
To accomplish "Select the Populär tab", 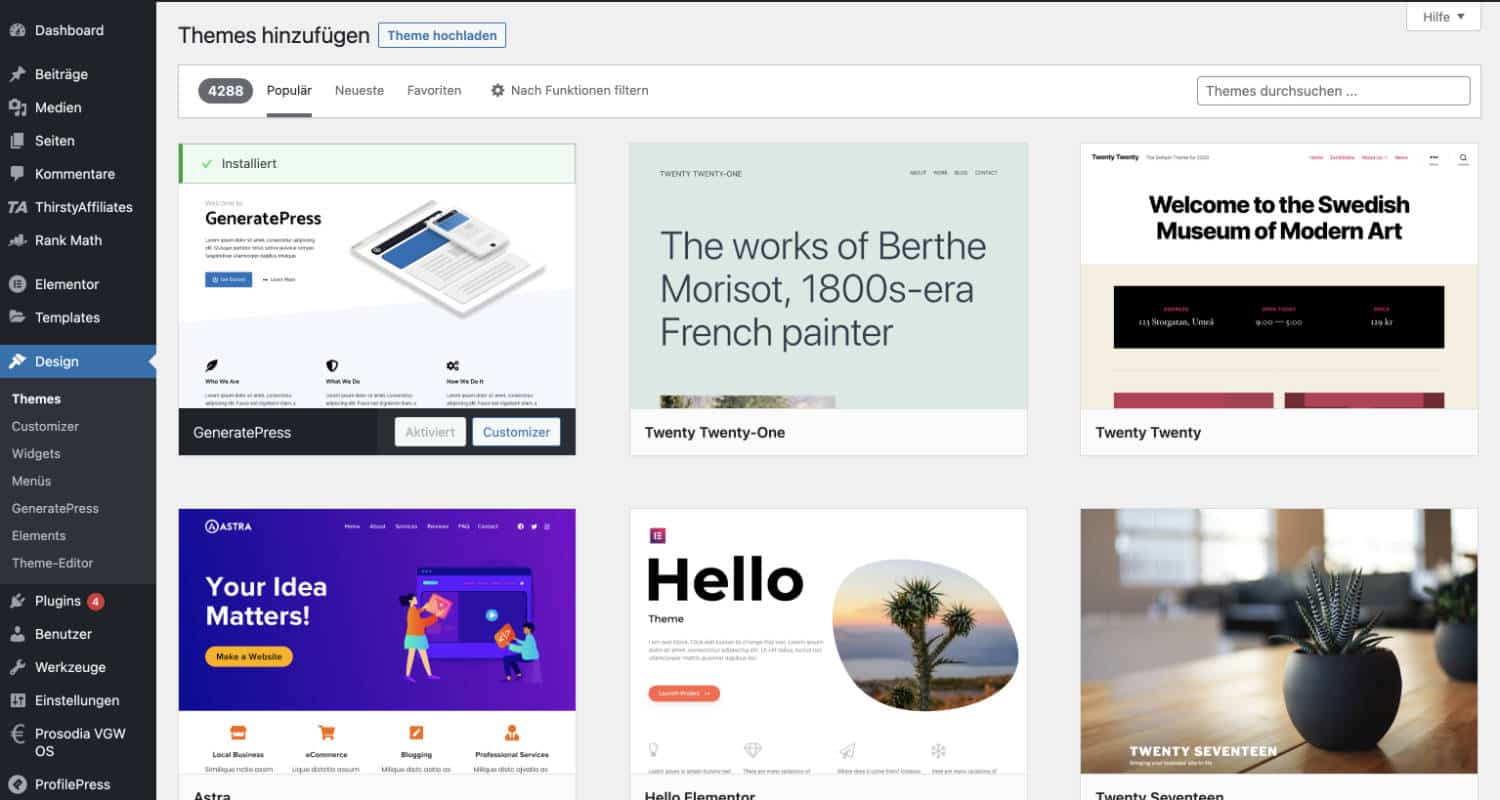I will point(289,90).
